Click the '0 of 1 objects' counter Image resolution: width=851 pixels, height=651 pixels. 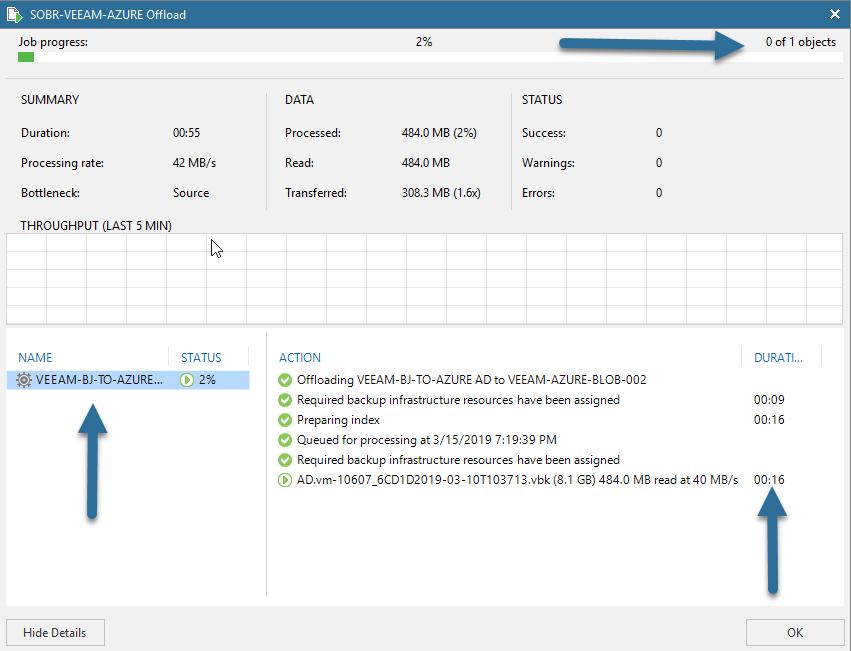coord(801,42)
